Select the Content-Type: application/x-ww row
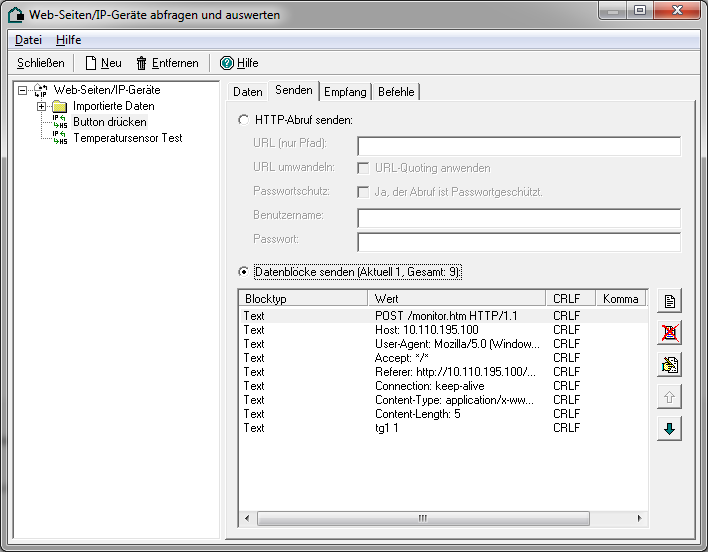This screenshot has height=552, width=708. [443, 400]
